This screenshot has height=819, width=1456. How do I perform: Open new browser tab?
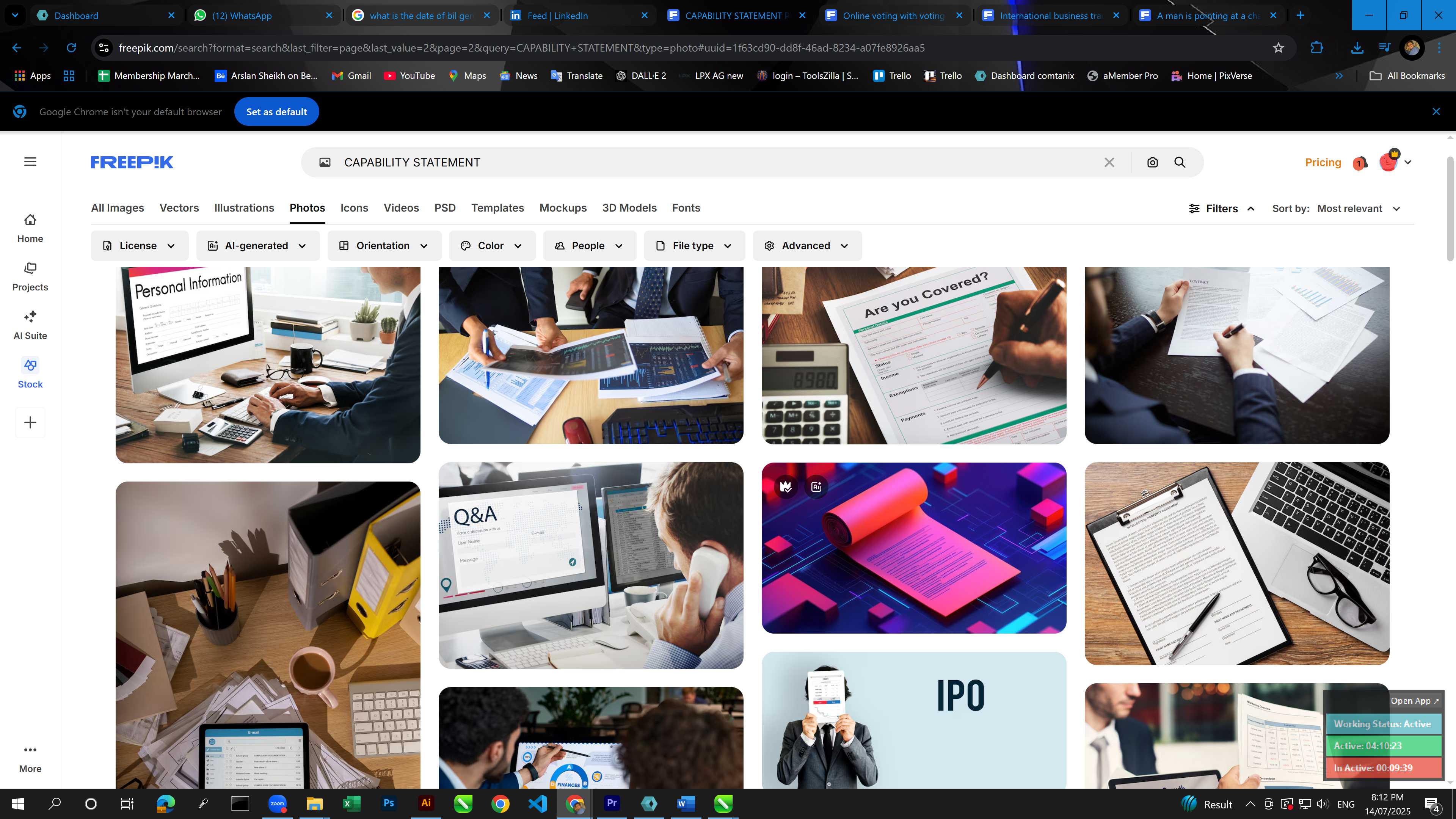[x=1301, y=16]
